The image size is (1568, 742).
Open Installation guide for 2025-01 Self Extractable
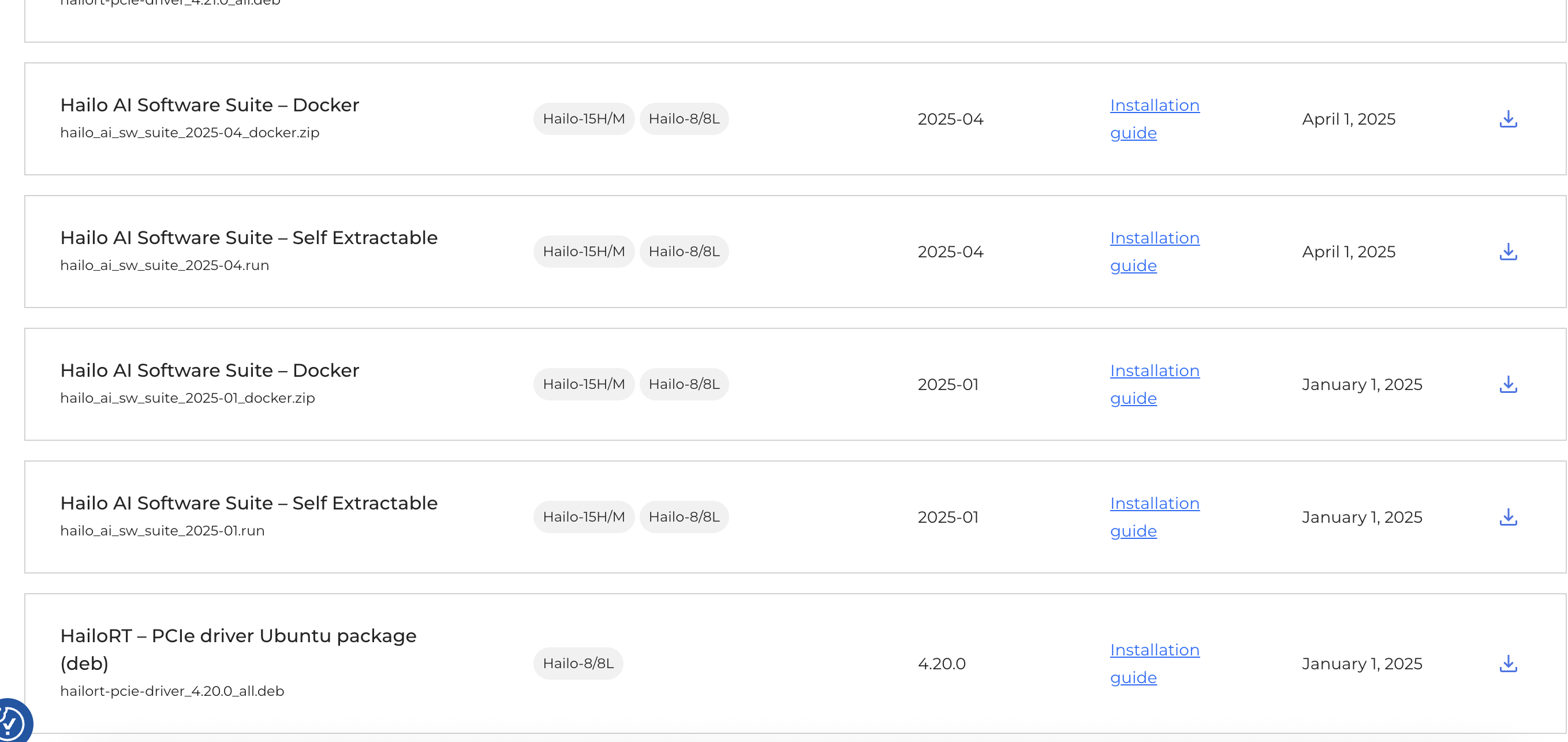tap(1154, 504)
